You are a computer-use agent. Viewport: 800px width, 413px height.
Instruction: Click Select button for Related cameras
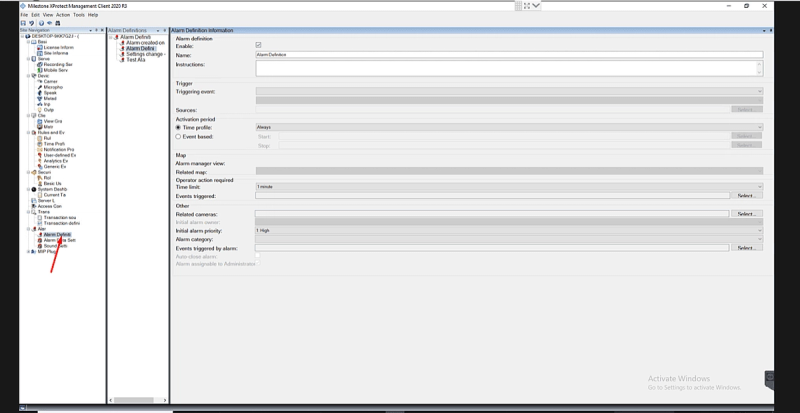click(746, 214)
